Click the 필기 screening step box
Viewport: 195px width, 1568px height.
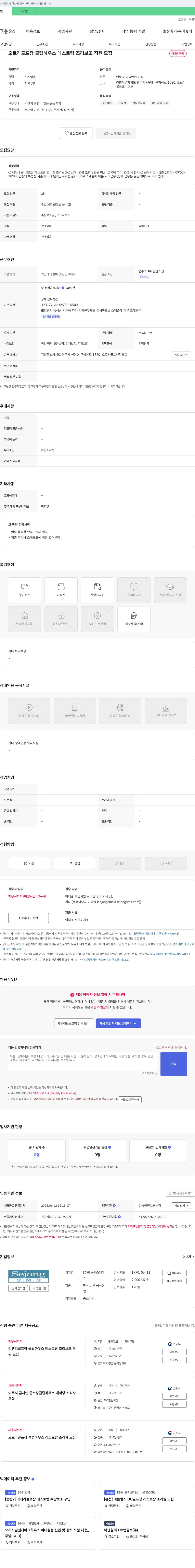tap(120, 863)
